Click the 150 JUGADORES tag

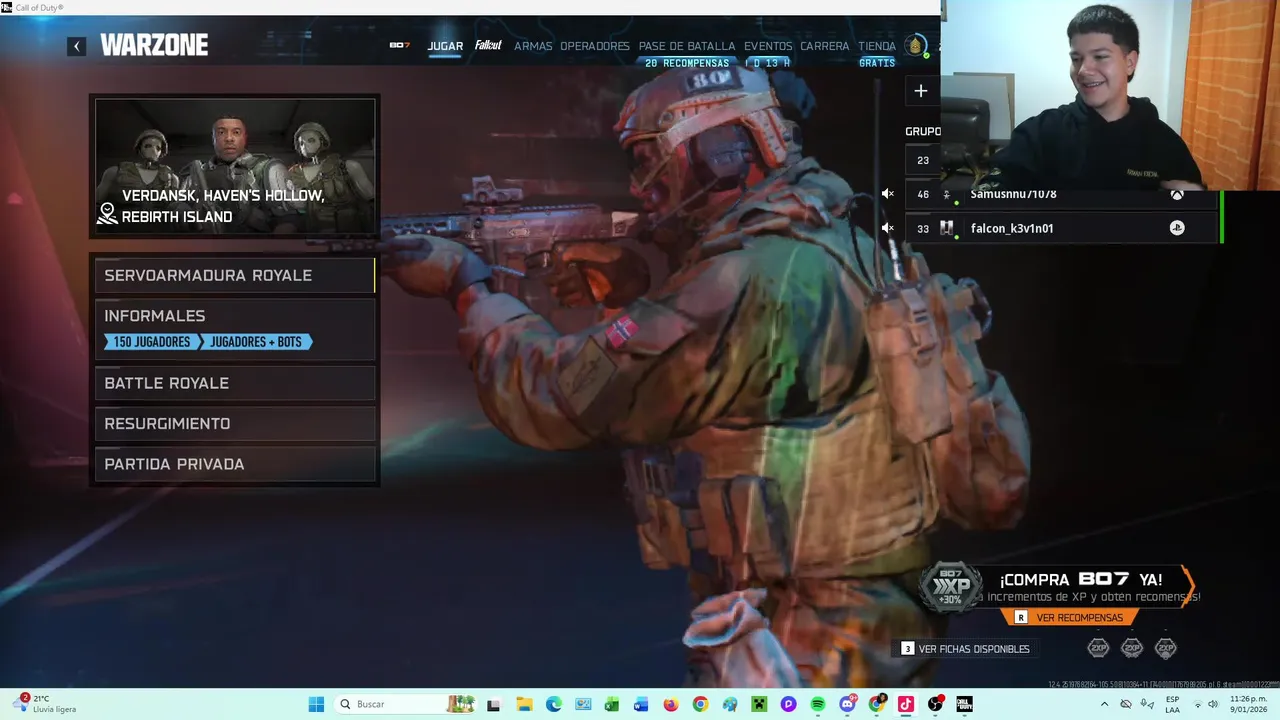pos(151,342)
